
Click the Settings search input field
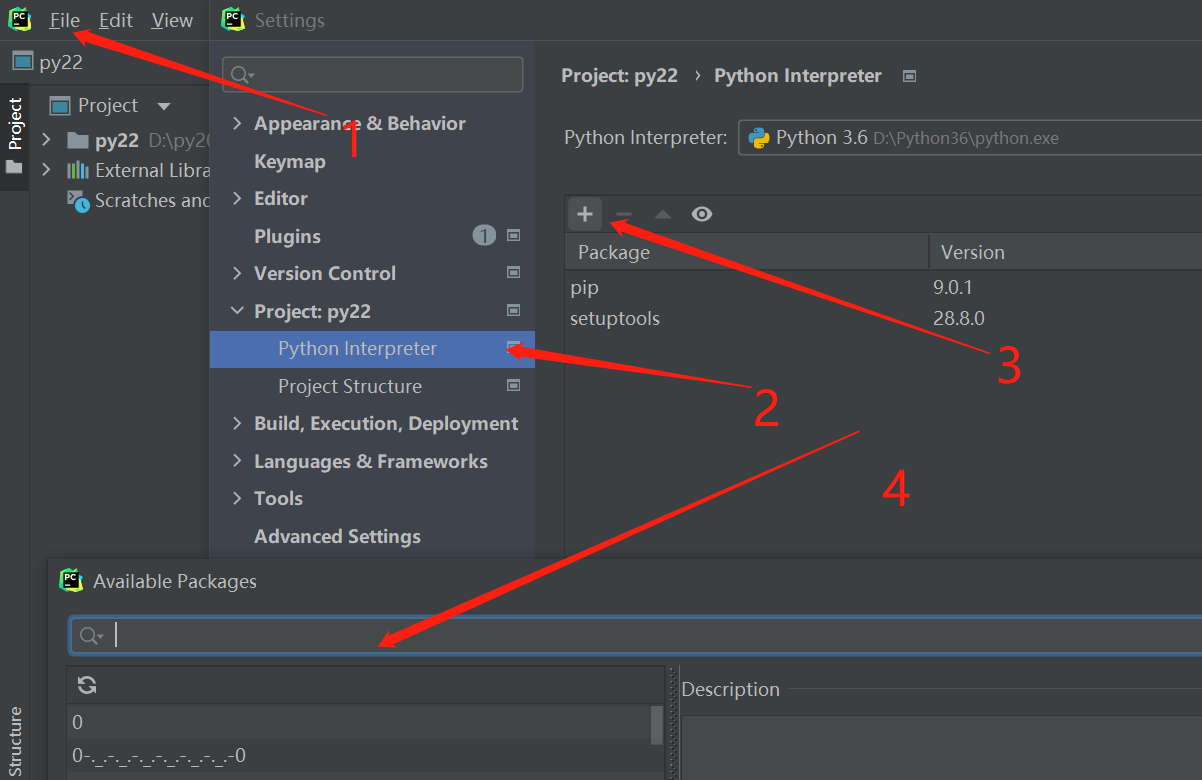coord(372,75)
